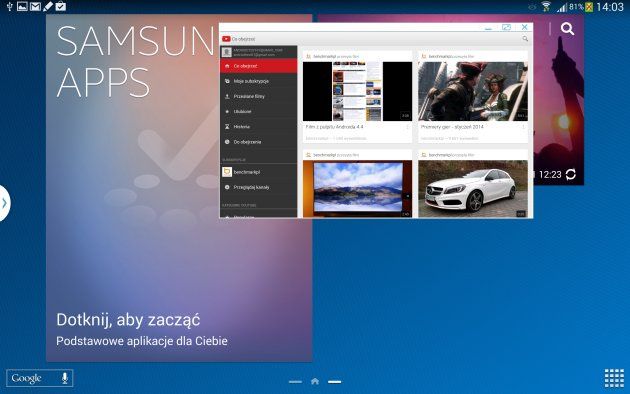Open the multi window tray arrow handle
This screenshot has width=630, height=394.
[4, 203]
